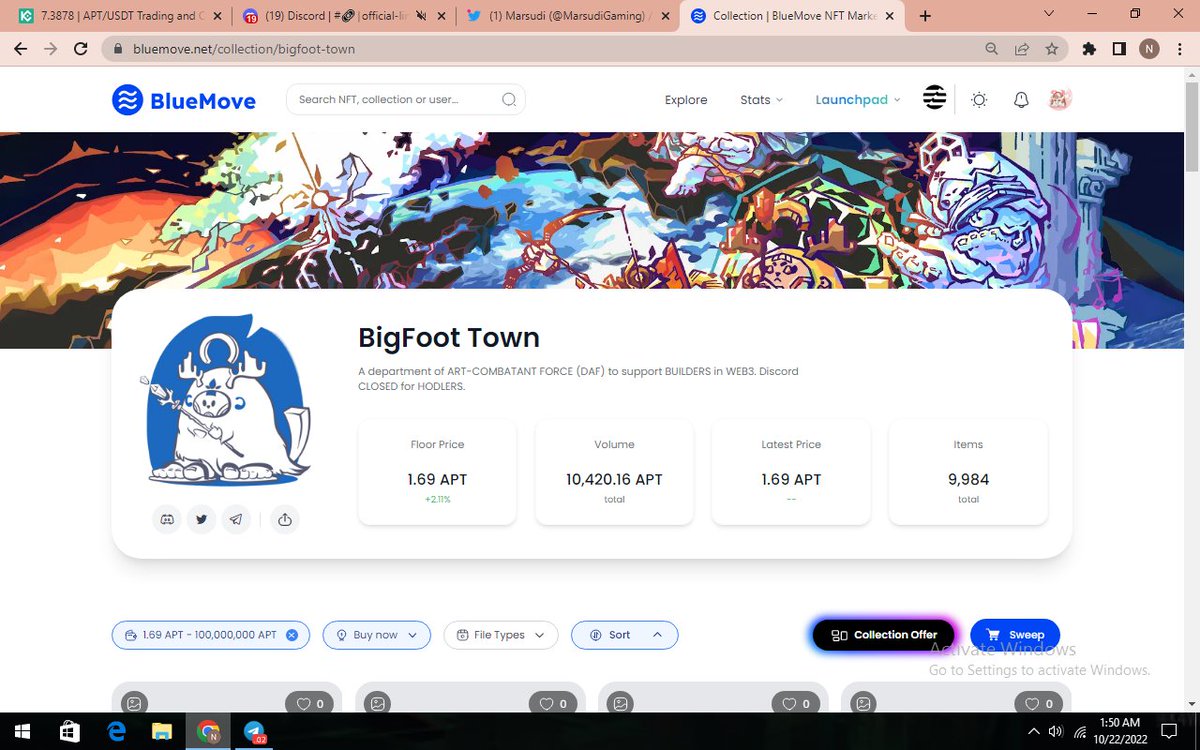Click the image icon on third NFT card

tap(621, 704)
